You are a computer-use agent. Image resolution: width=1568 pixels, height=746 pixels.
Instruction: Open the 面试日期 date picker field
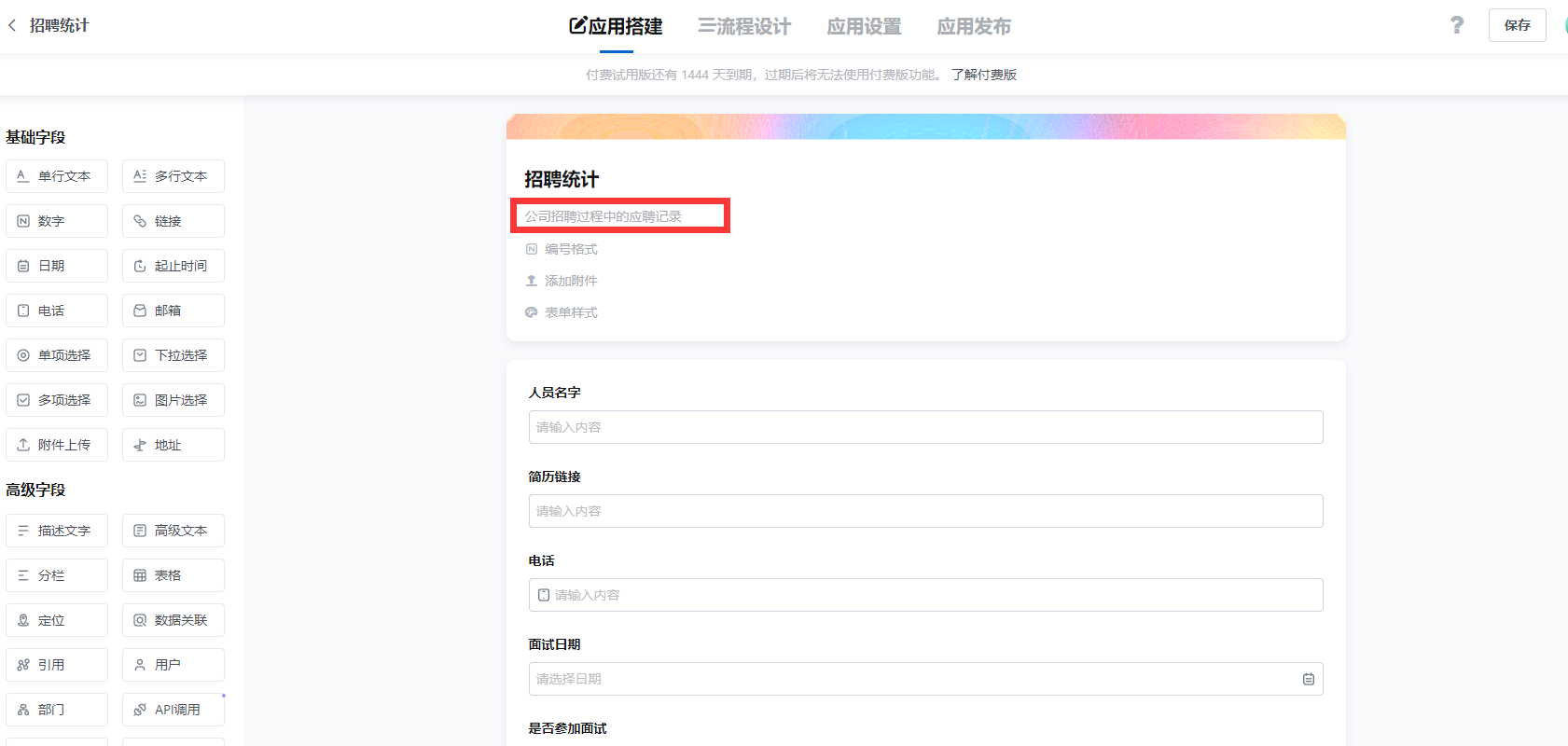(x=926, y=679)
